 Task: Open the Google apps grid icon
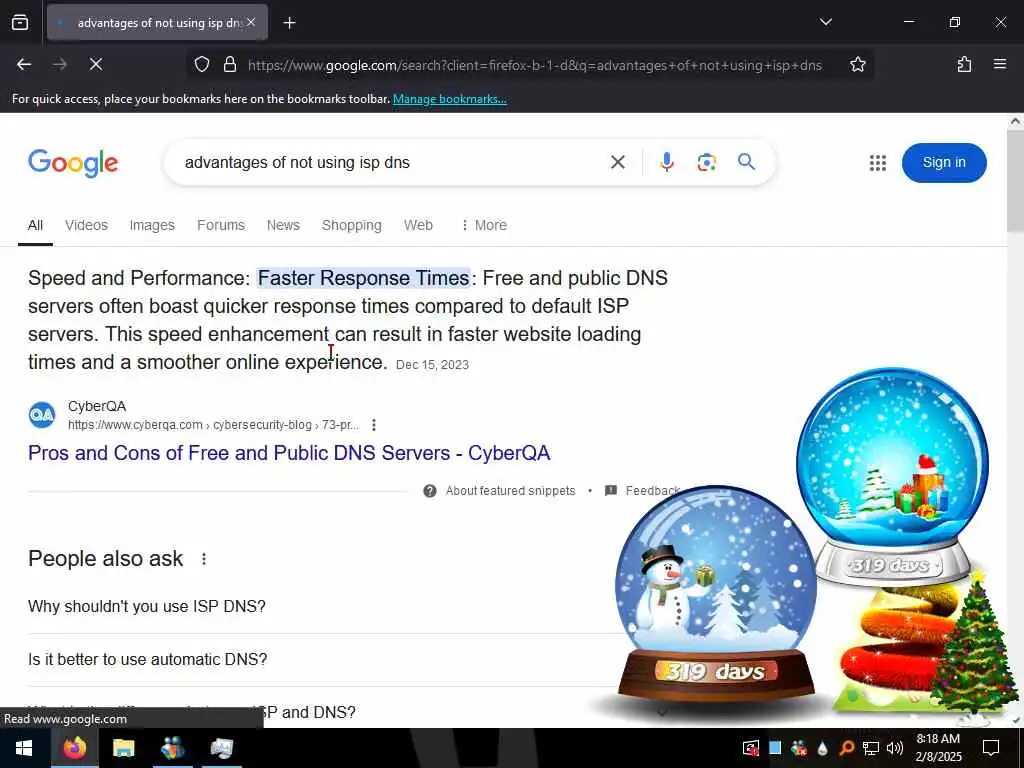pyautogui.click(x=878, y=163)
